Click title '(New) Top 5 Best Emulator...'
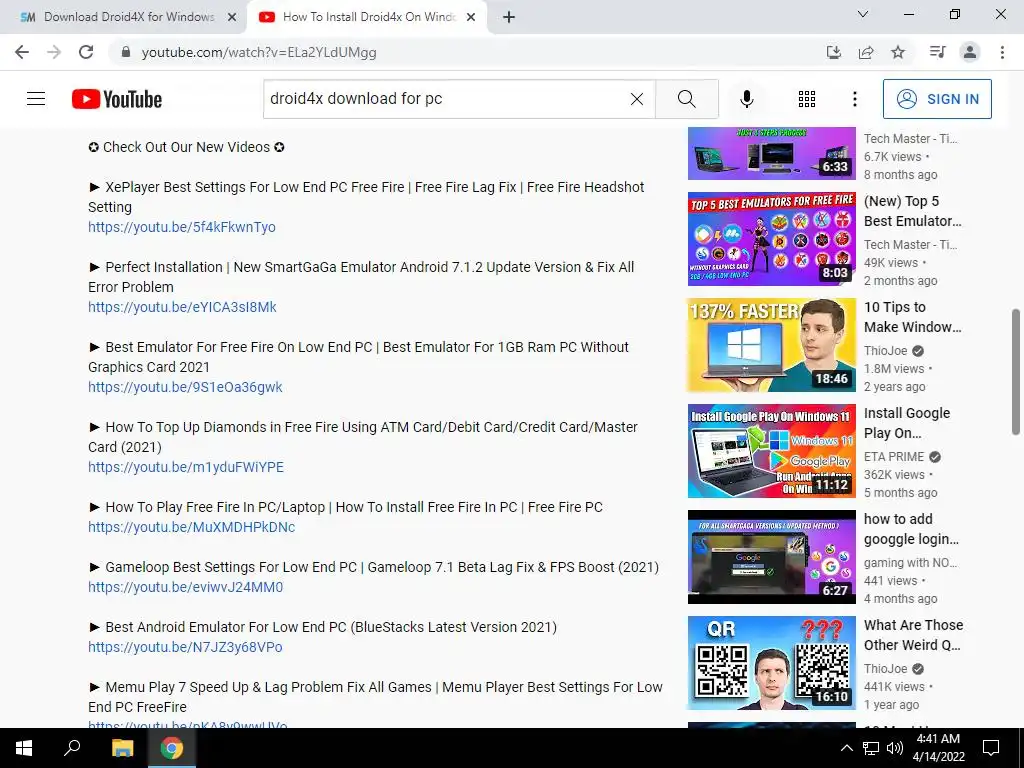 [912, 211]
